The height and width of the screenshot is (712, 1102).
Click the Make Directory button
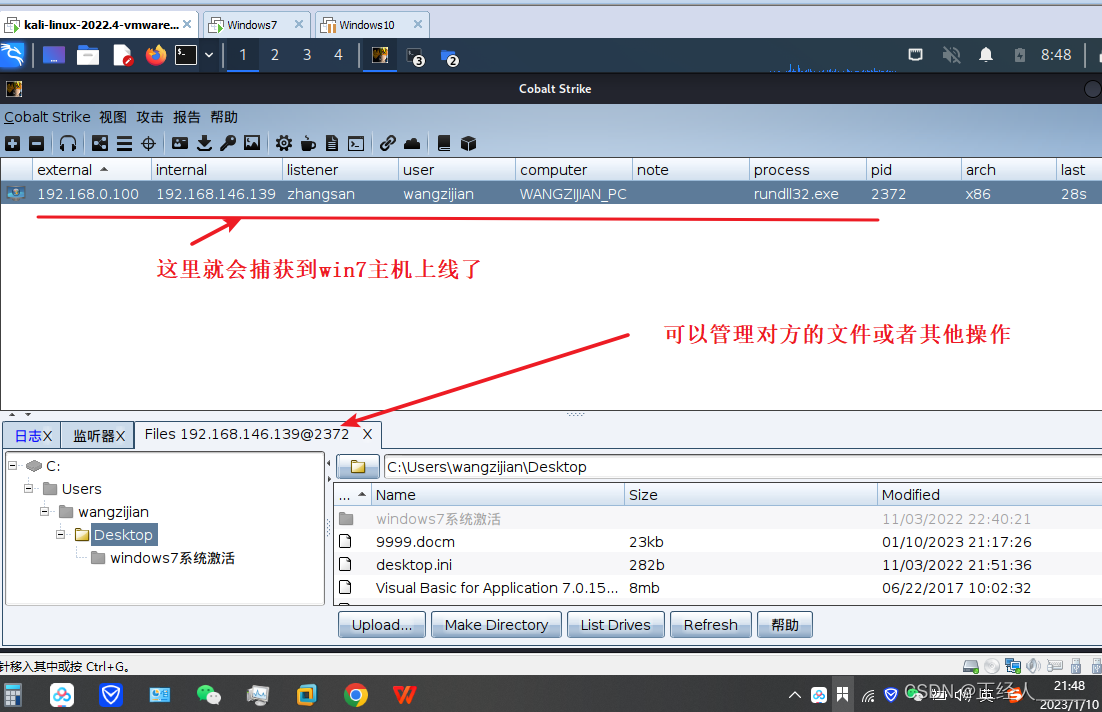coord(496,625)
